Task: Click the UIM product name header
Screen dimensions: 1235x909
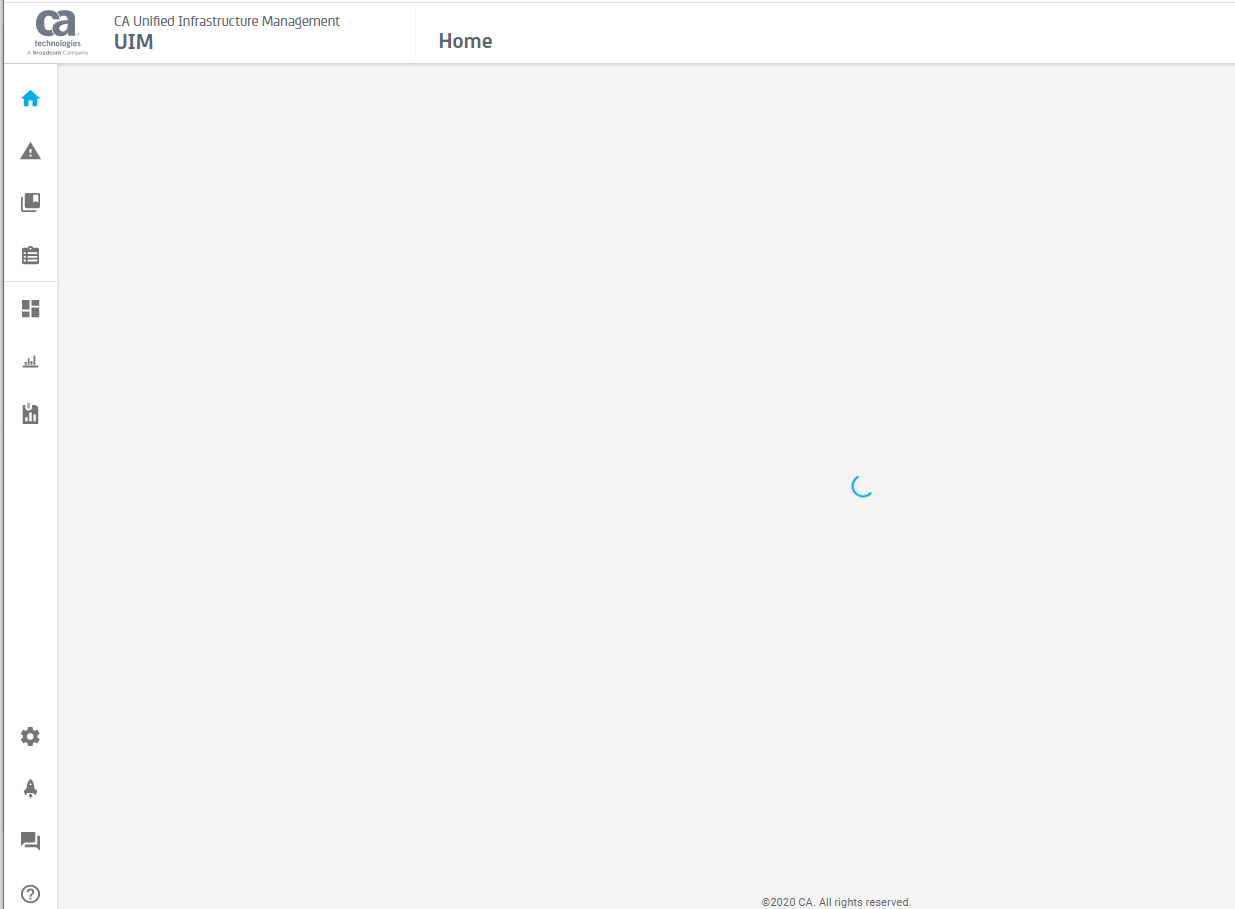Action: tap(134, 42)
